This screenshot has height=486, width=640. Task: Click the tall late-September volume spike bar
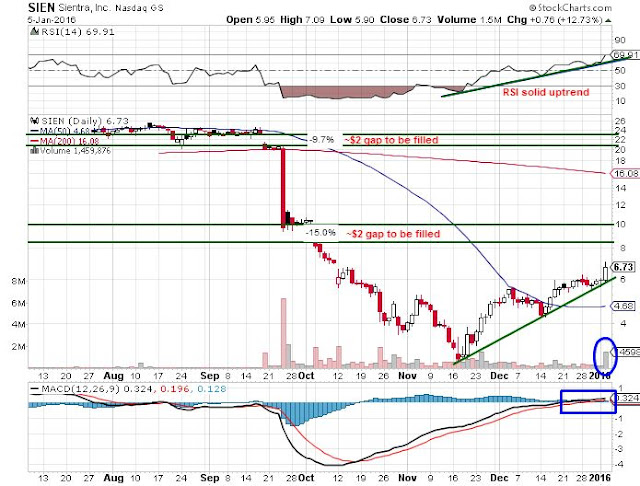284,333
